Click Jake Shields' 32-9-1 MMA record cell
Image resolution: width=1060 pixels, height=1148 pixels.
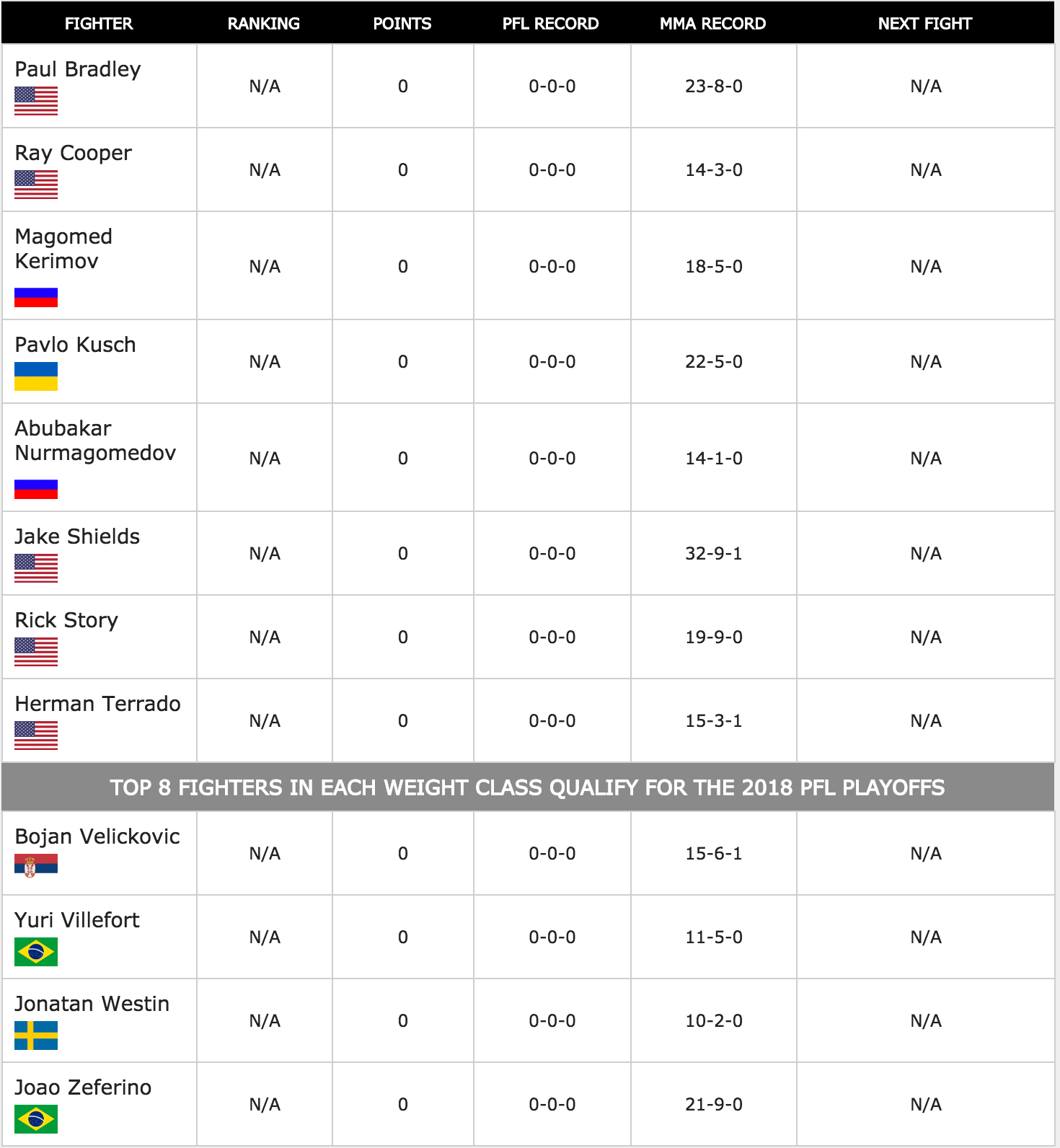coord(714,553)
